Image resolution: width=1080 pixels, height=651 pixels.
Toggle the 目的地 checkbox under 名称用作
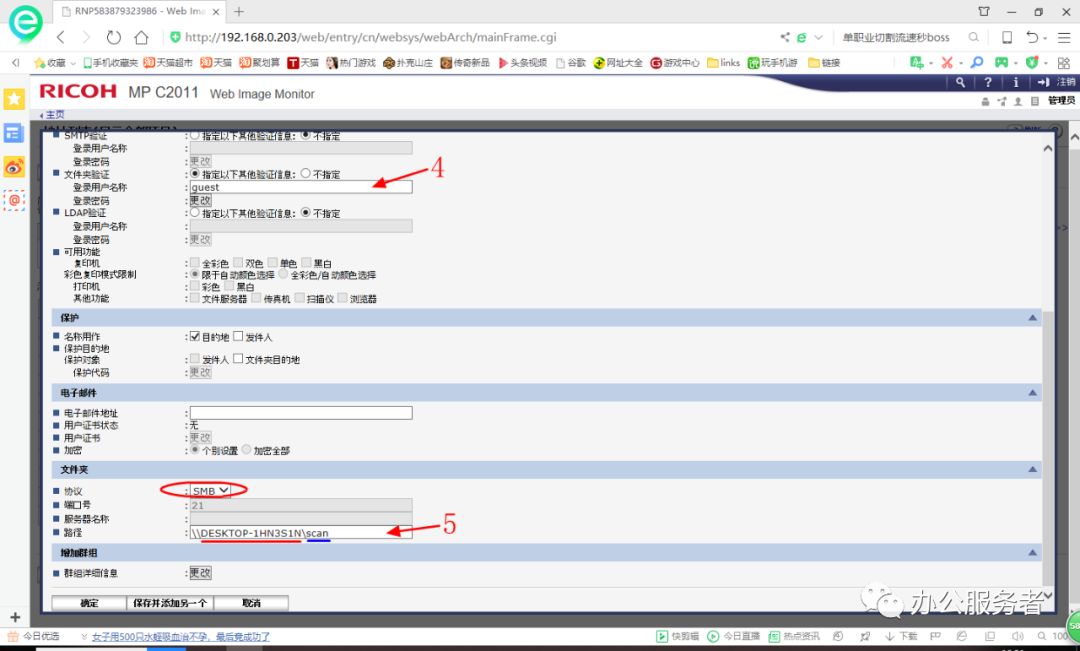[x=195, y=336]
